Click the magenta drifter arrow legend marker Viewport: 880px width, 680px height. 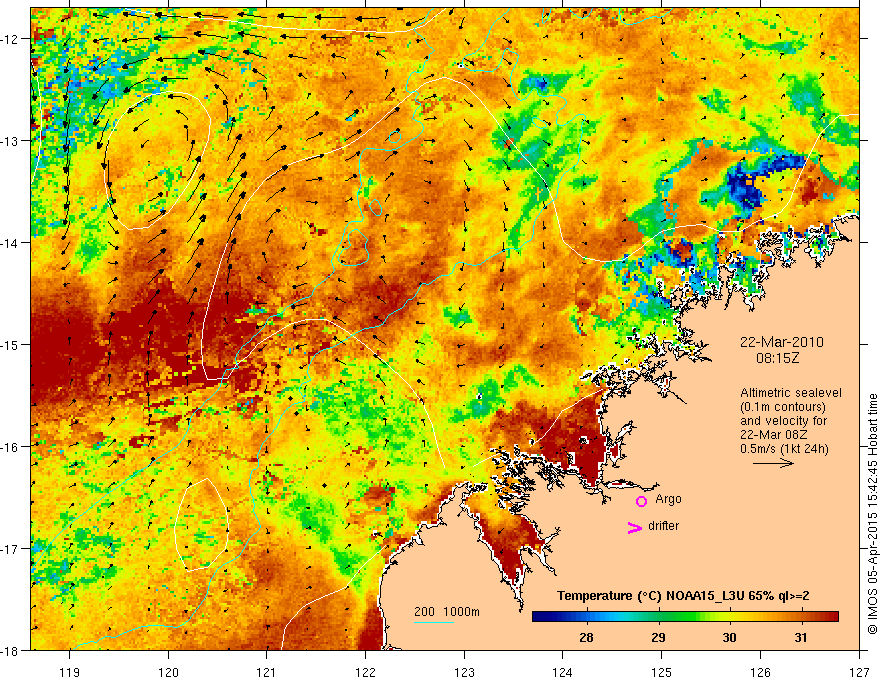[x=635, y=527]
